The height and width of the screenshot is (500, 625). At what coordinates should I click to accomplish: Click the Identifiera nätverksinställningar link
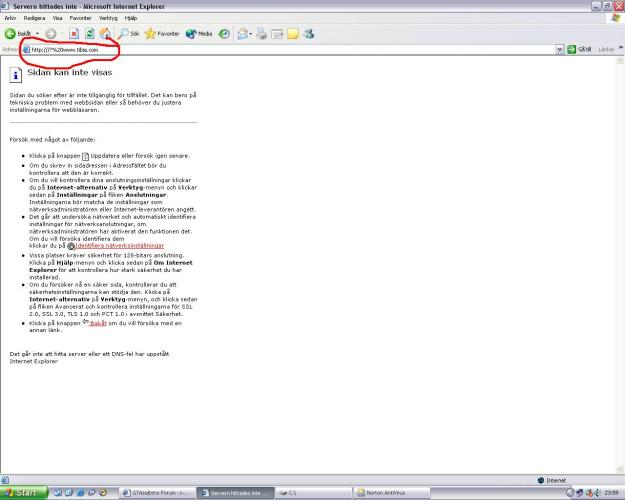click(x=120, y=246)
